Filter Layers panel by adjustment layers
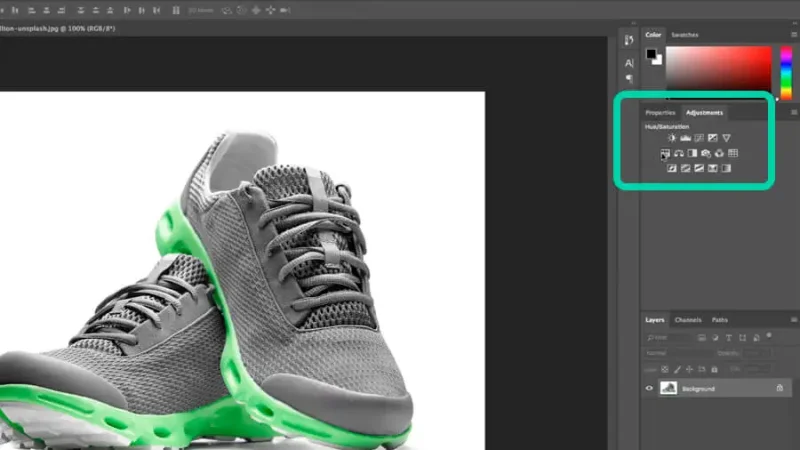The image size is (800, 450). (715, 338)
